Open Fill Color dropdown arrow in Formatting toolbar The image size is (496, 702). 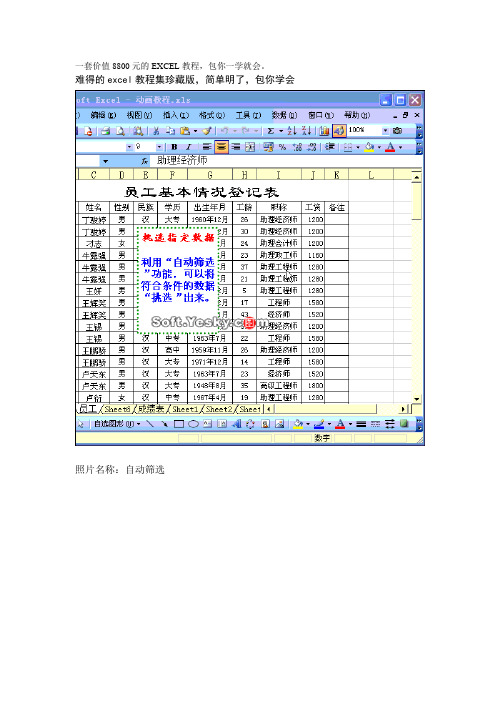pos(379,147)
